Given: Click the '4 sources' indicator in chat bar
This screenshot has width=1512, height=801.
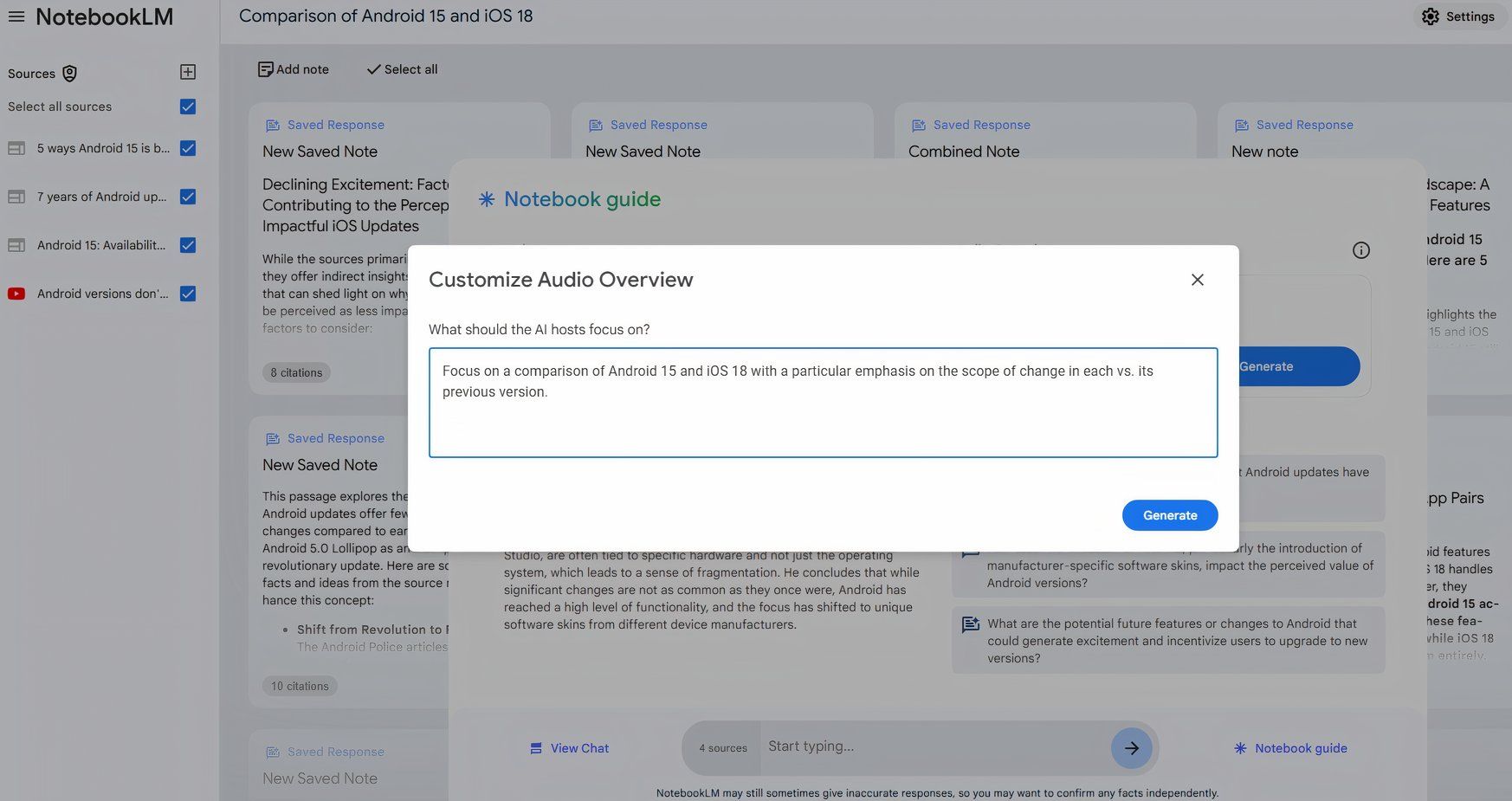Looking at the screenshot, I should 723,748.
